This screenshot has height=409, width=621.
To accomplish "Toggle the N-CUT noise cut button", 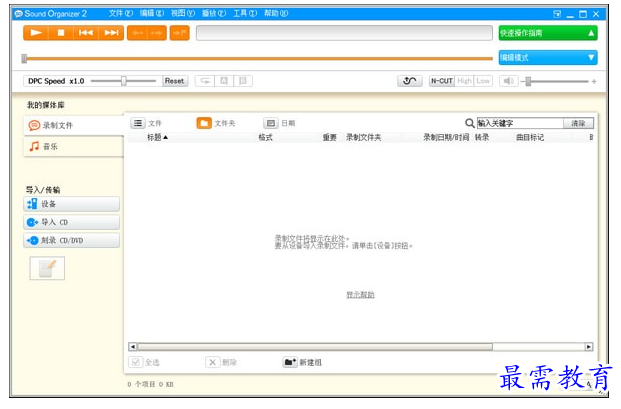I will pyautogui.click(x=441, y=81).
